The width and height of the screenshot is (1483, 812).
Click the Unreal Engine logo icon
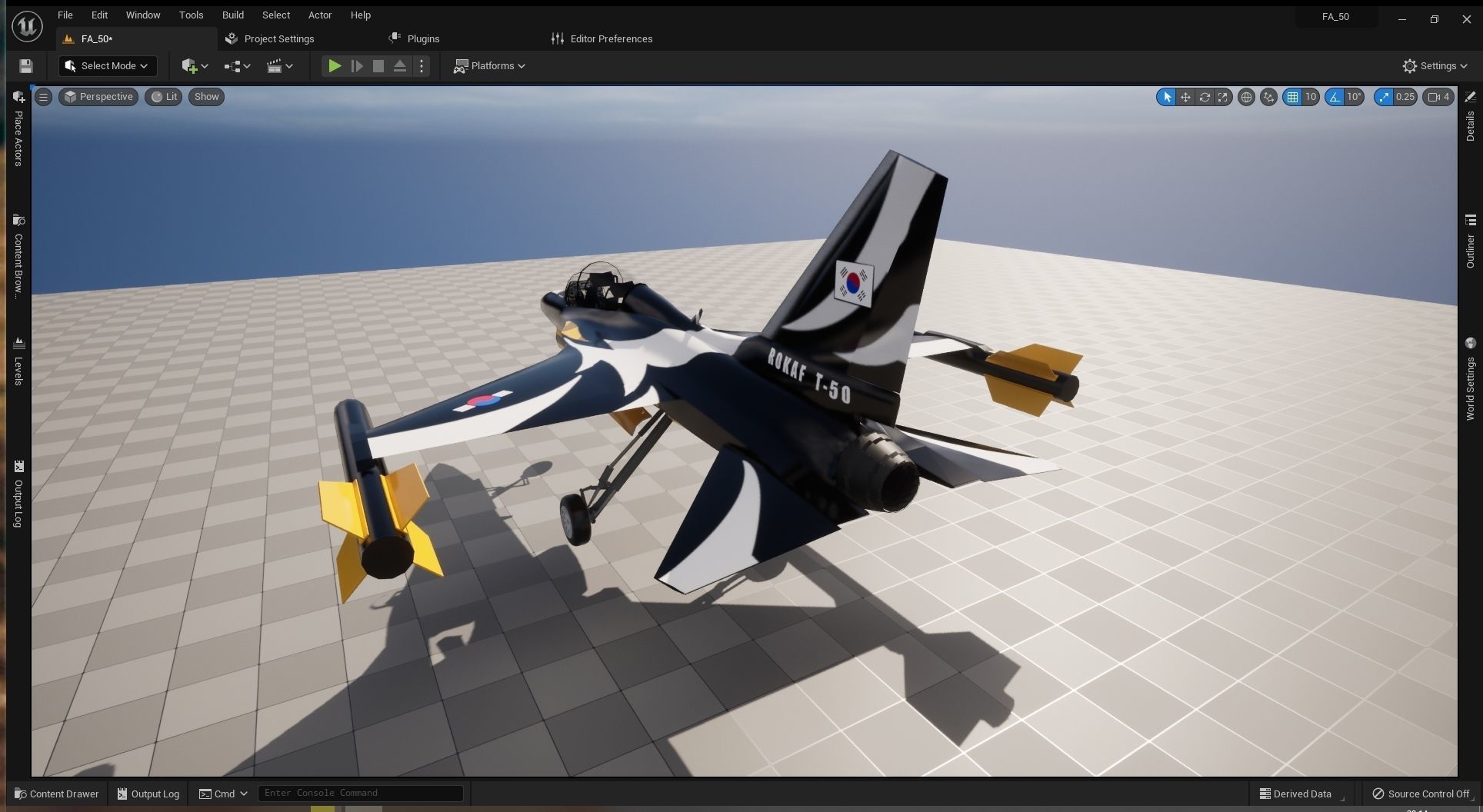[x=27, y=25]
